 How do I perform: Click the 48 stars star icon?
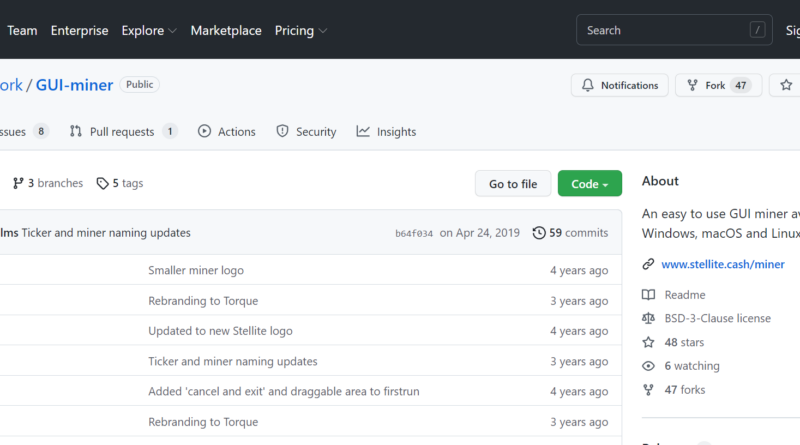coord(648,342)
